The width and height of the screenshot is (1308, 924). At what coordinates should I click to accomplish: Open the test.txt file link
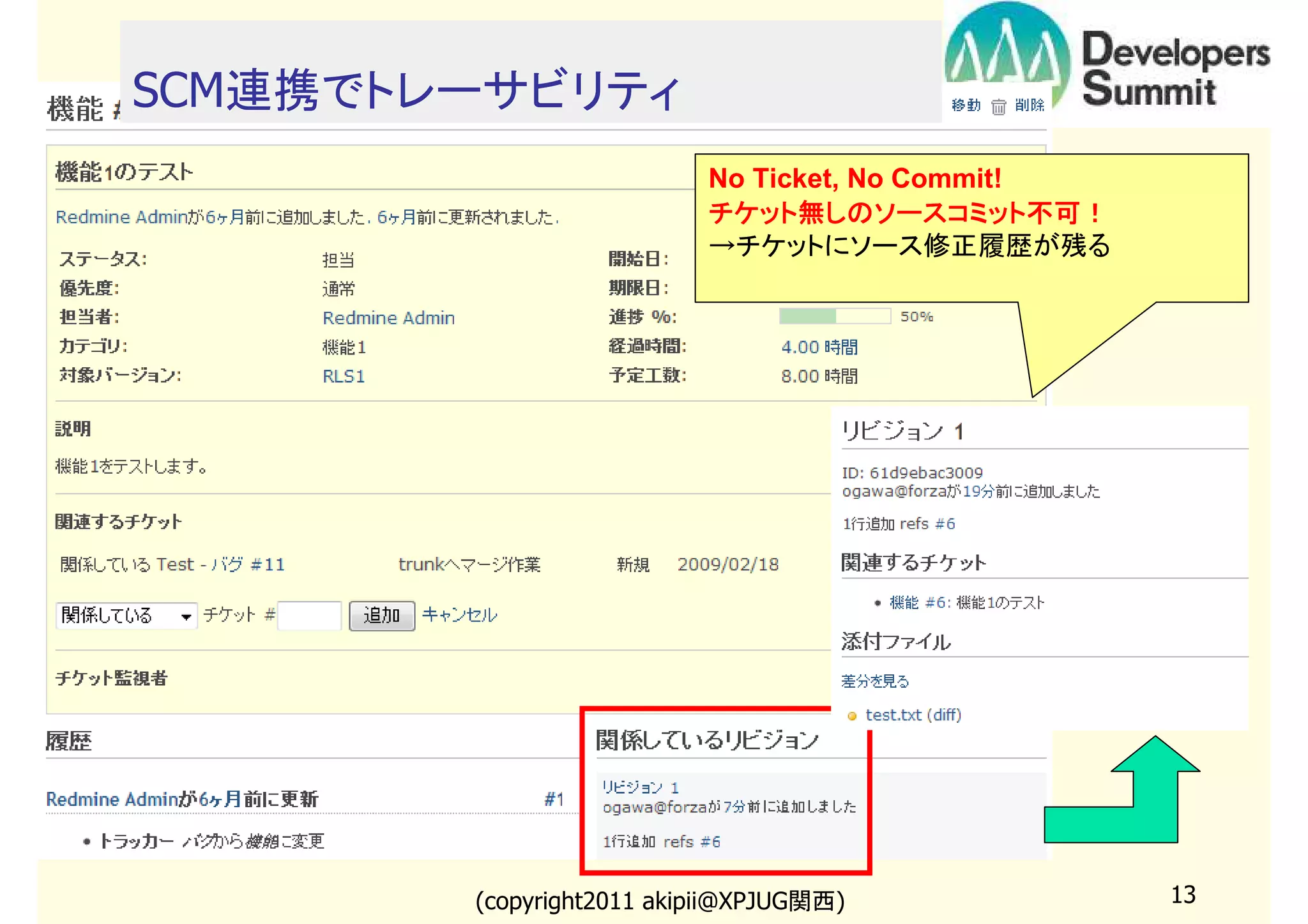(x=894, y=715)
